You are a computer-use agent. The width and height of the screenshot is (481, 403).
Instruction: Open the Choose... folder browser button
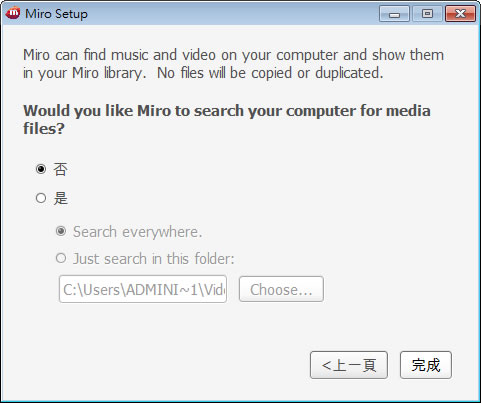tap(281, 289)
